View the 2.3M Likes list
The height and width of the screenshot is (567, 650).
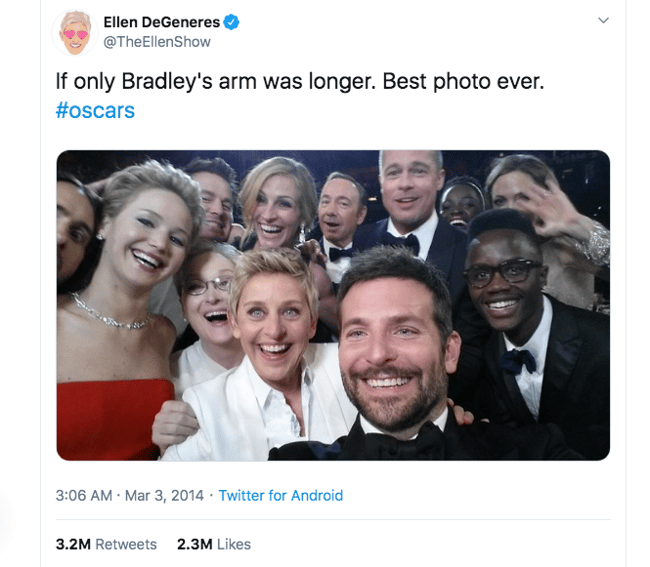pos(214,544)
